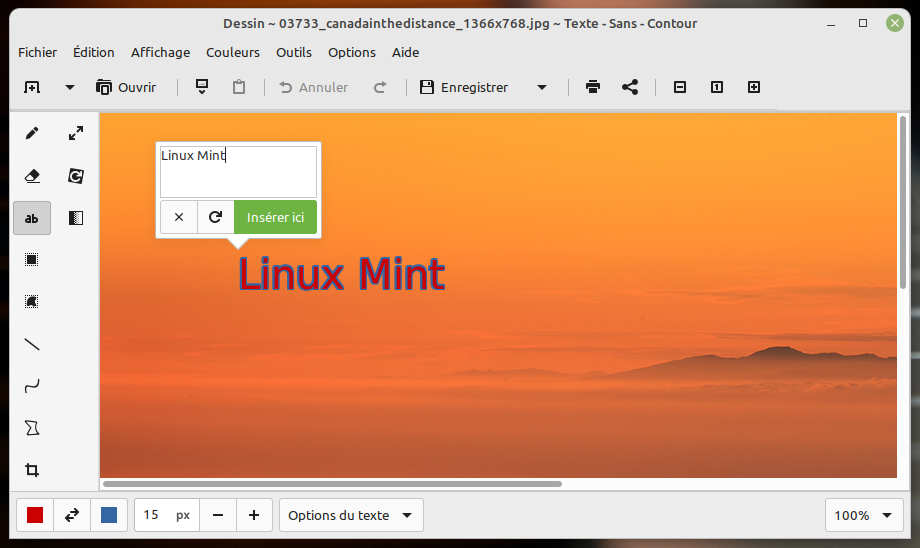Cancel text entry with the X button

pyautogui.click(x=179, y=217)
